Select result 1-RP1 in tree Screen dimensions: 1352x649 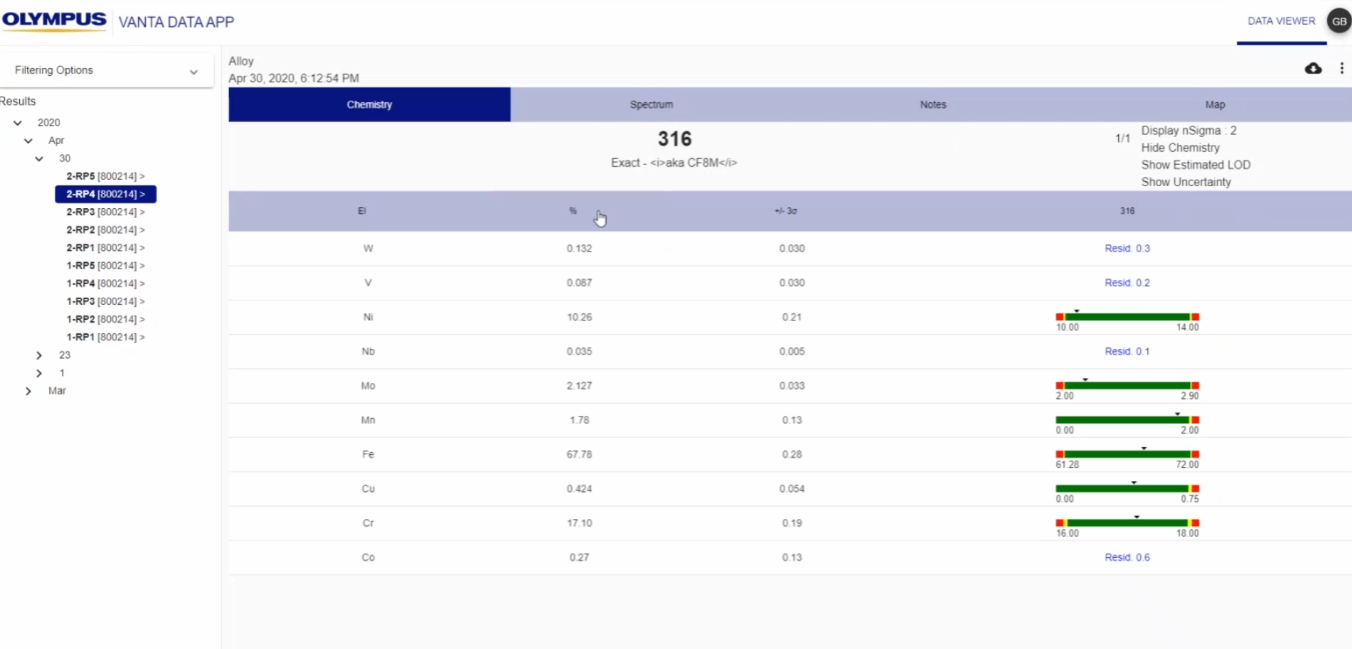coord(105,337)
